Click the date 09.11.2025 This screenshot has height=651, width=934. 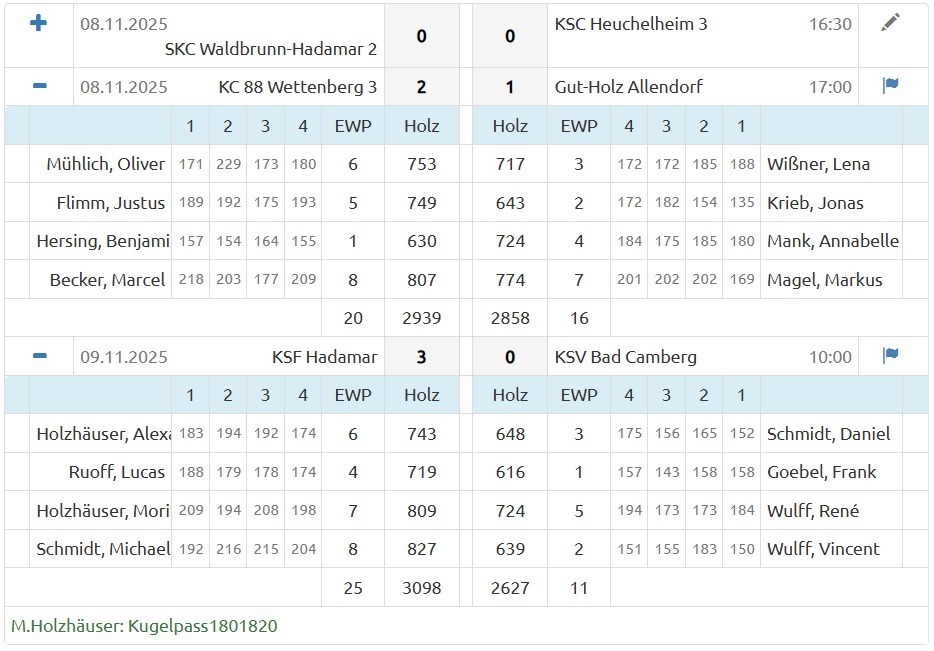pyautogui.click(x=124, y=357)
